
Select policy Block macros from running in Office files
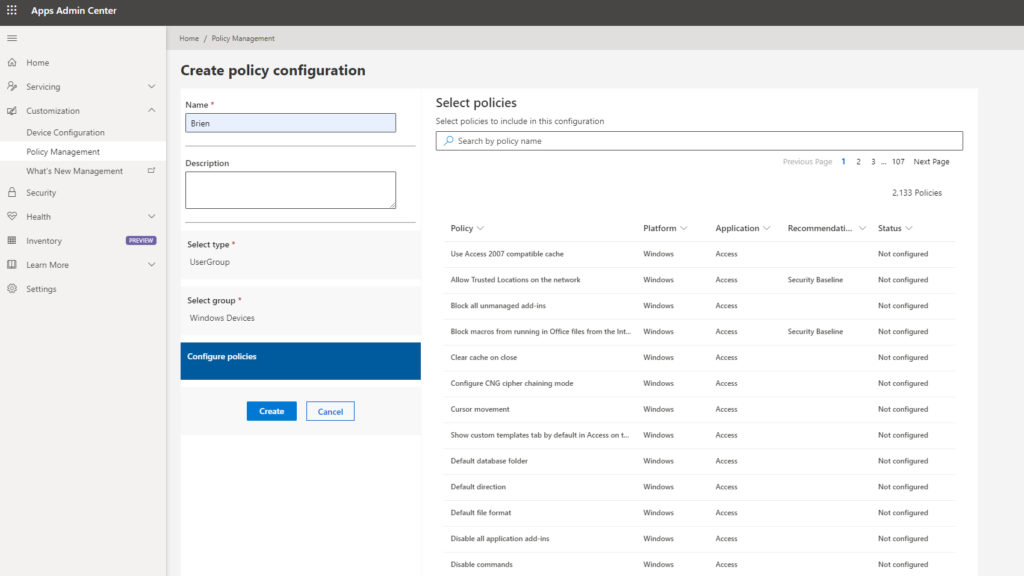[x=541, y=331]
